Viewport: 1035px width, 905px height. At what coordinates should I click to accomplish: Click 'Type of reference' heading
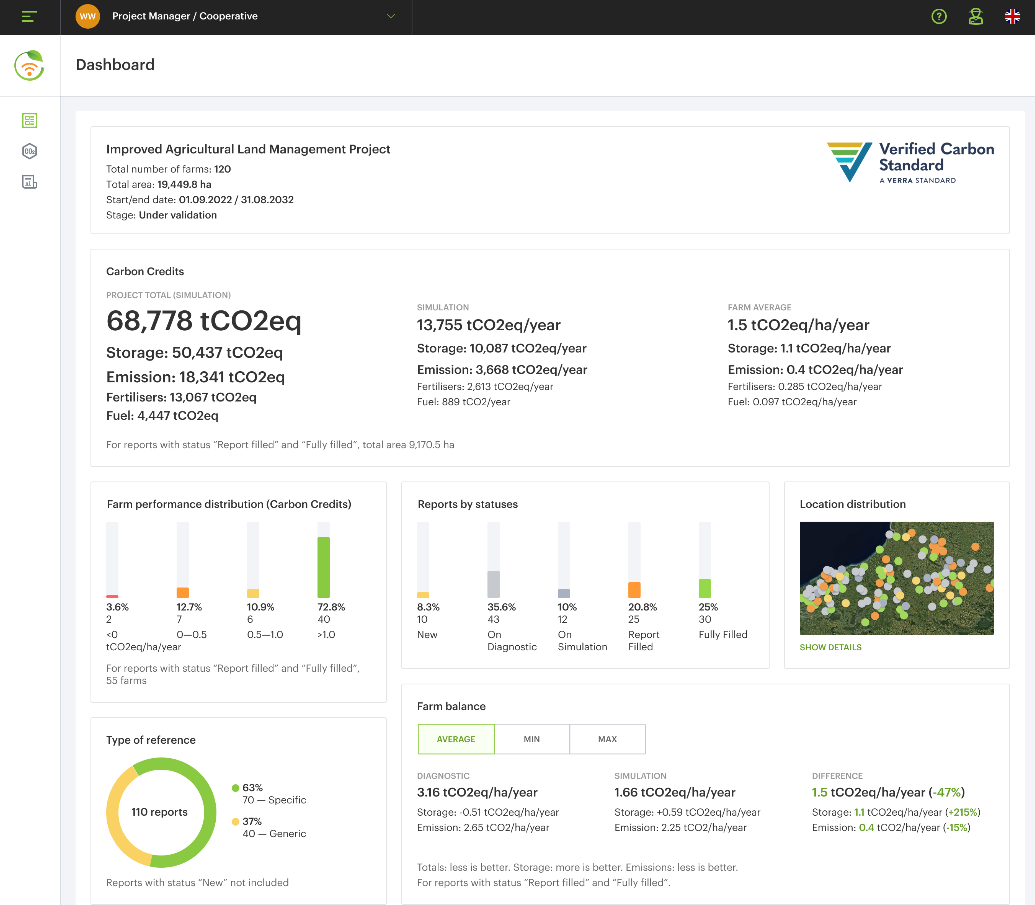coord(151,740)
